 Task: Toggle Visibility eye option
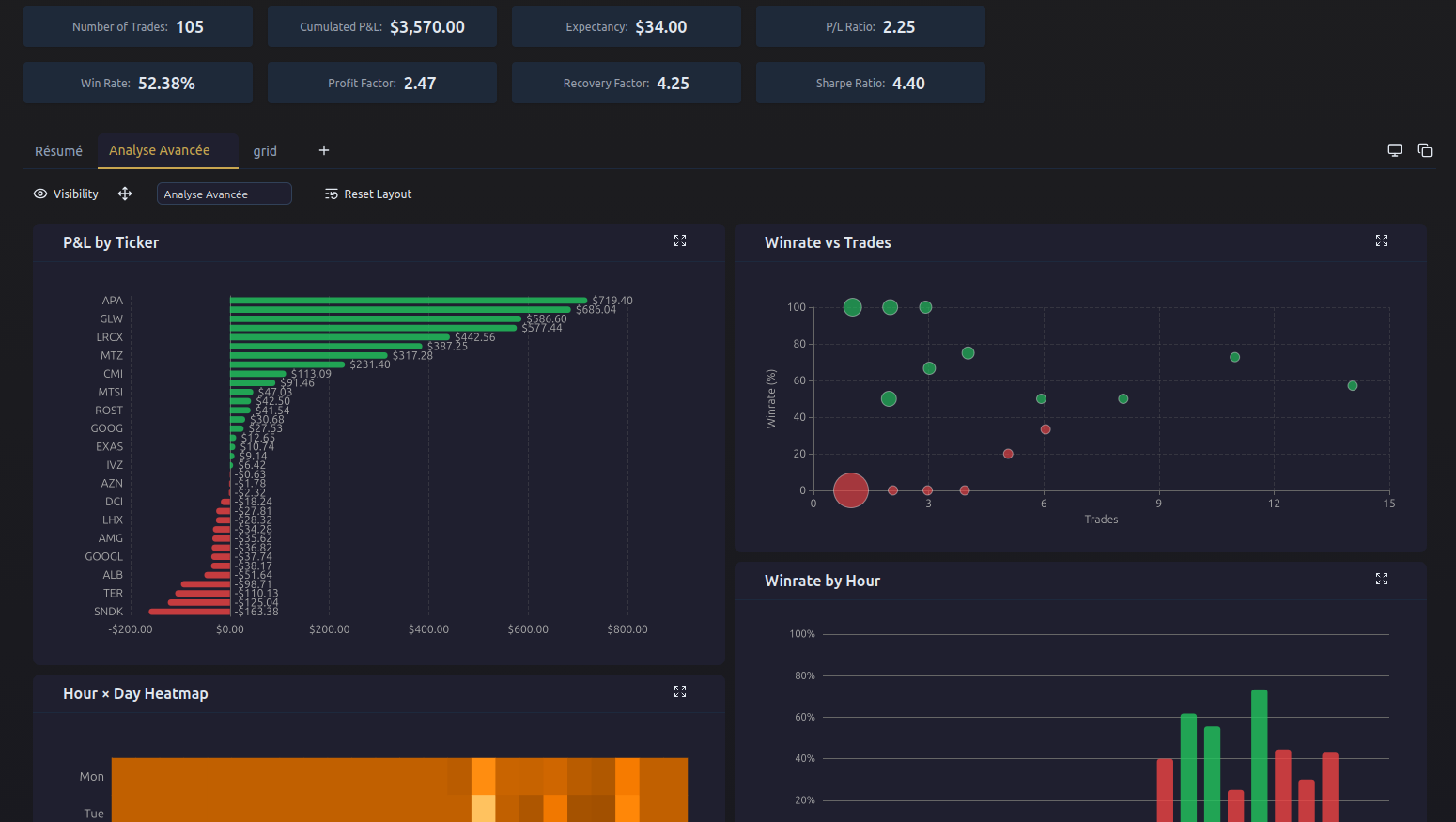click(66, 194)
